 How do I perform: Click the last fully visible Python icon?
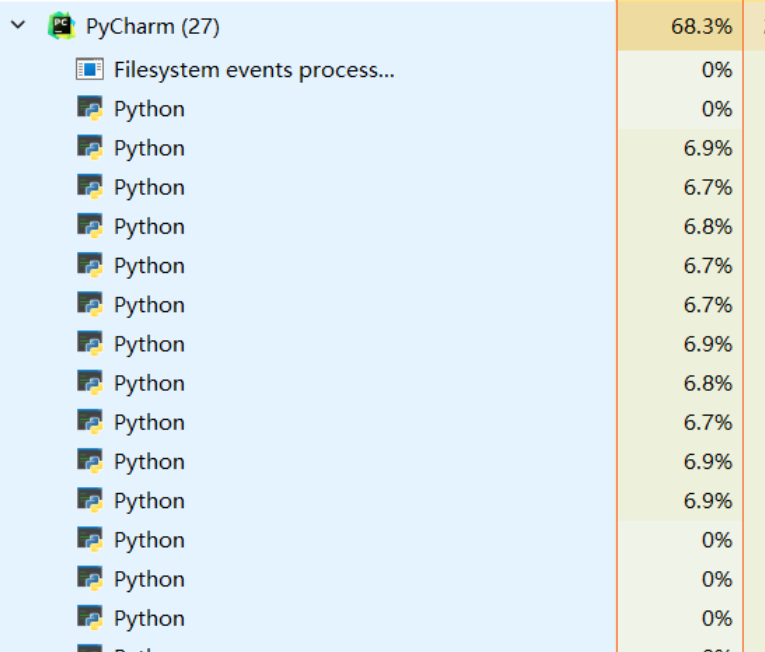(x=90, y=618)
